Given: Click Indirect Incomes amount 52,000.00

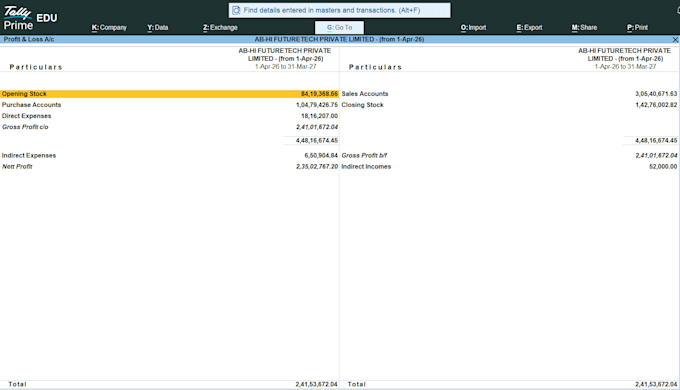Looking at the screenshot, I should click(663, 167).
